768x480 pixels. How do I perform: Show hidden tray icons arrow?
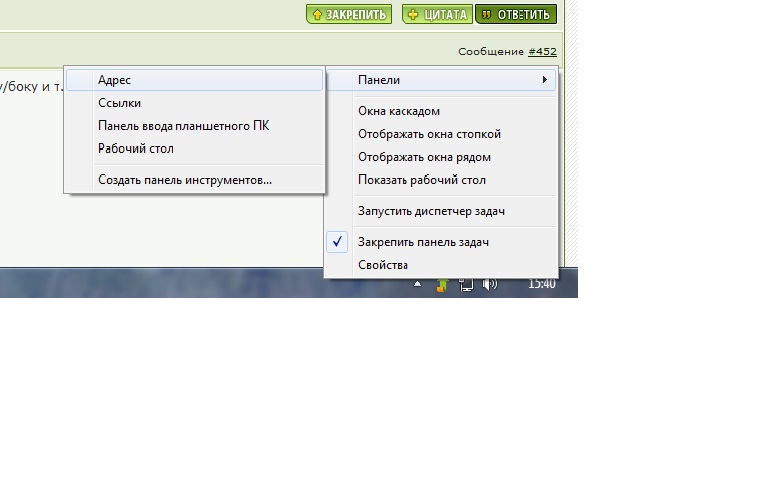pos(420,285)
